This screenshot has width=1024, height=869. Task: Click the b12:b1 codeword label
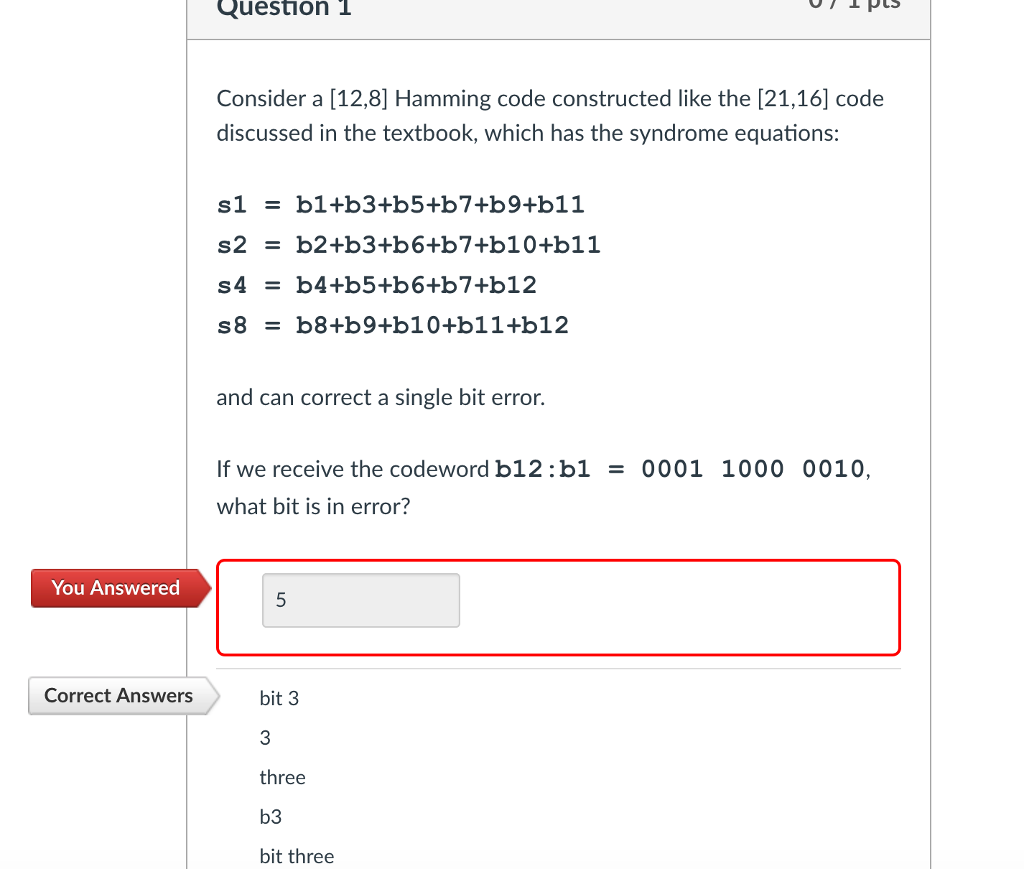[543, 469]
